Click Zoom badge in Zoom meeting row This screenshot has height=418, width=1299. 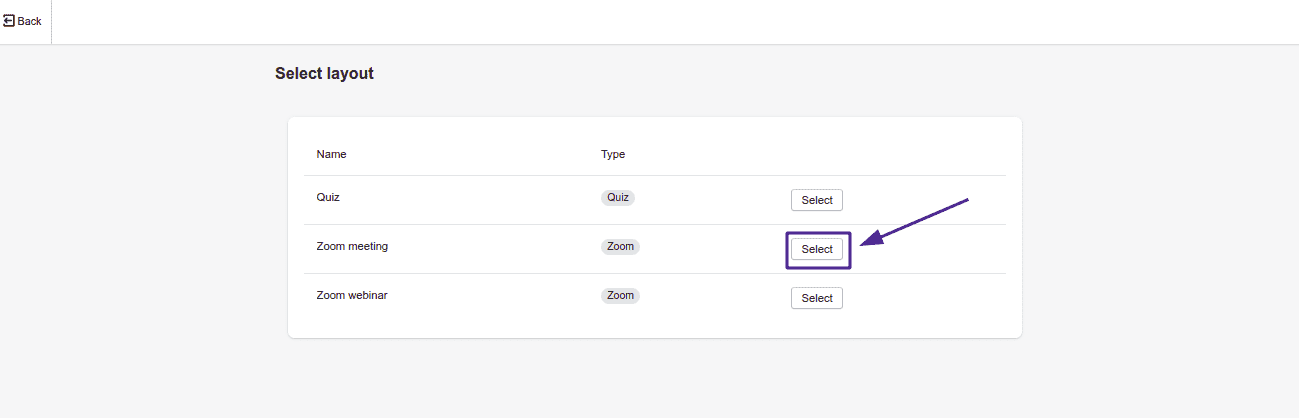coord(620,246)
